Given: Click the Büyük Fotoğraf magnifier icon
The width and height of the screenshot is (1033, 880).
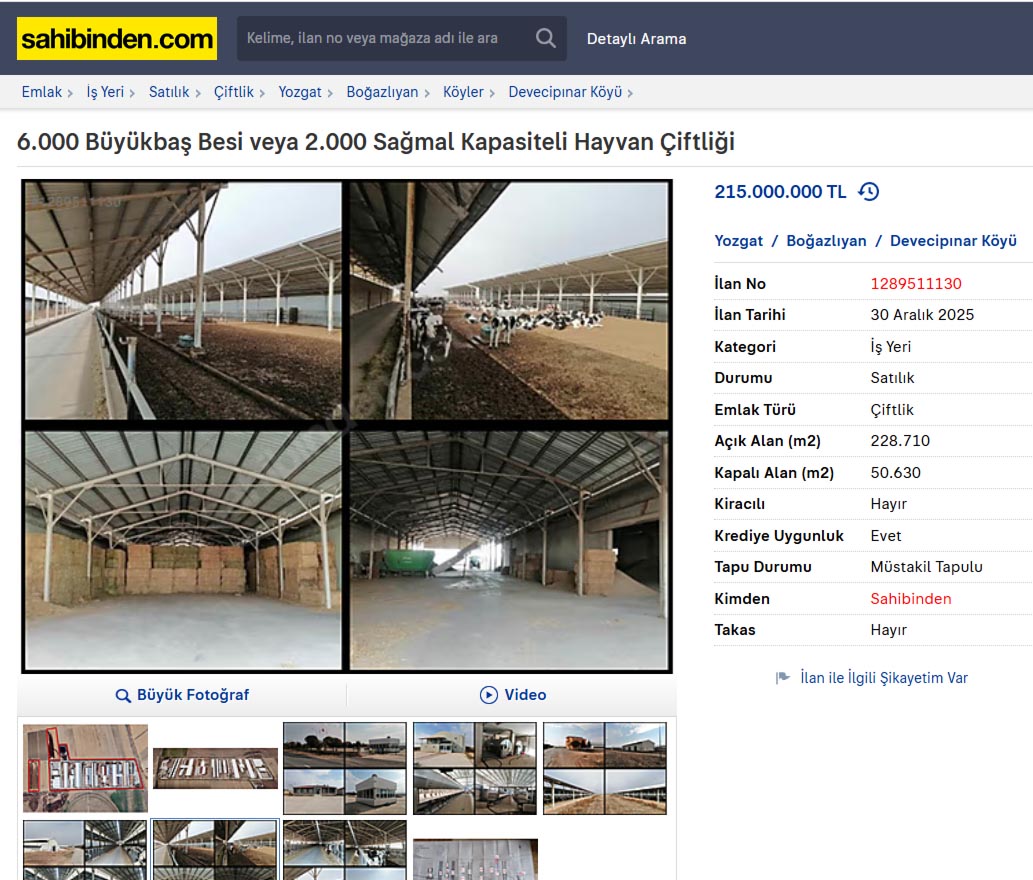Looking at the screenshot, I should pyautogui.click(x=123, y=695).
